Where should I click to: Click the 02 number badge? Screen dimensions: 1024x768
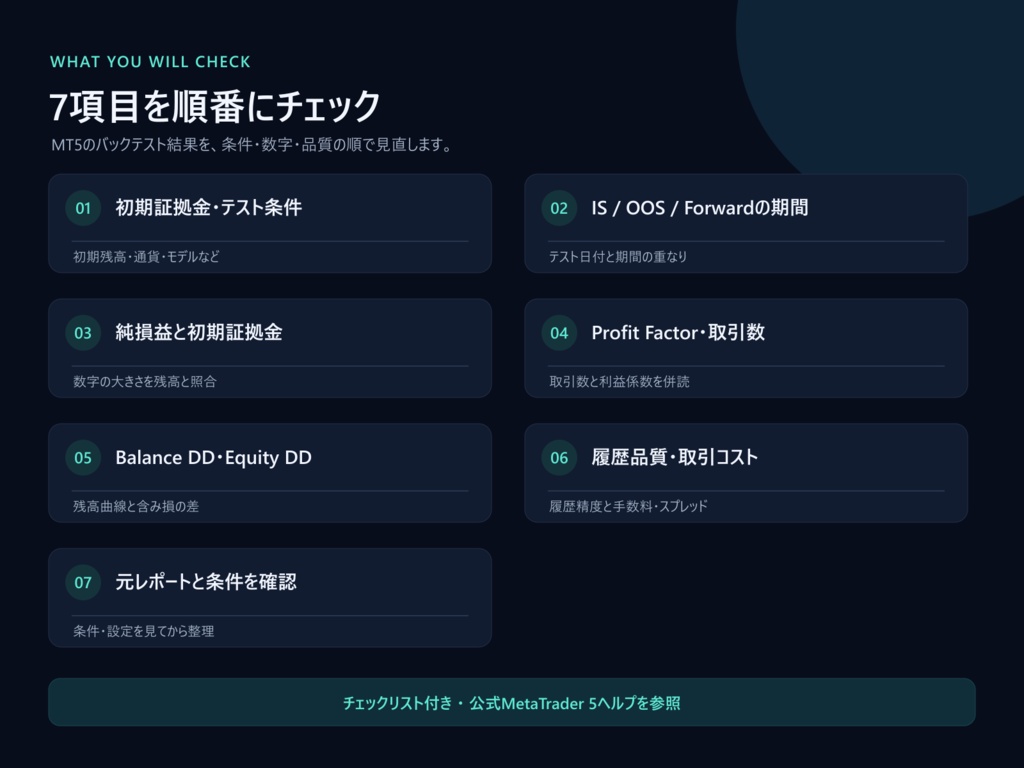(x=559, y=208)
